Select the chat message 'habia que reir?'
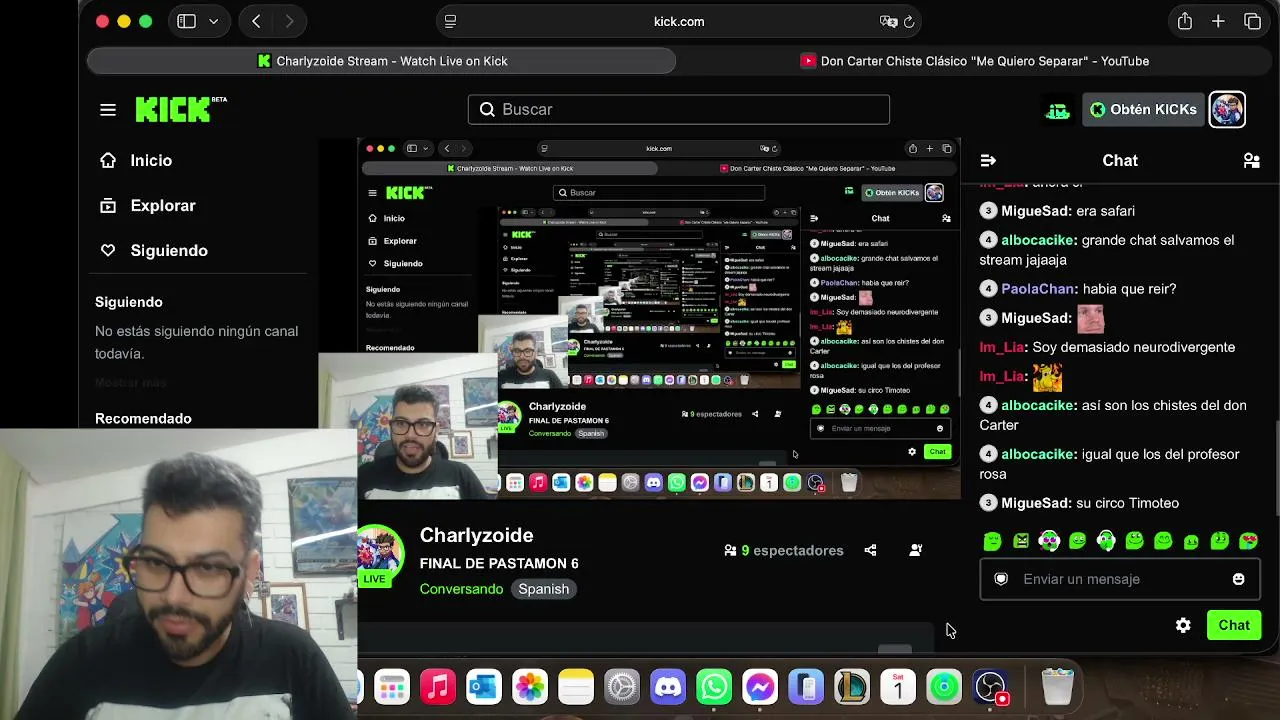The width and height of the screenshot is (1280, 720). pos(1129,289)
